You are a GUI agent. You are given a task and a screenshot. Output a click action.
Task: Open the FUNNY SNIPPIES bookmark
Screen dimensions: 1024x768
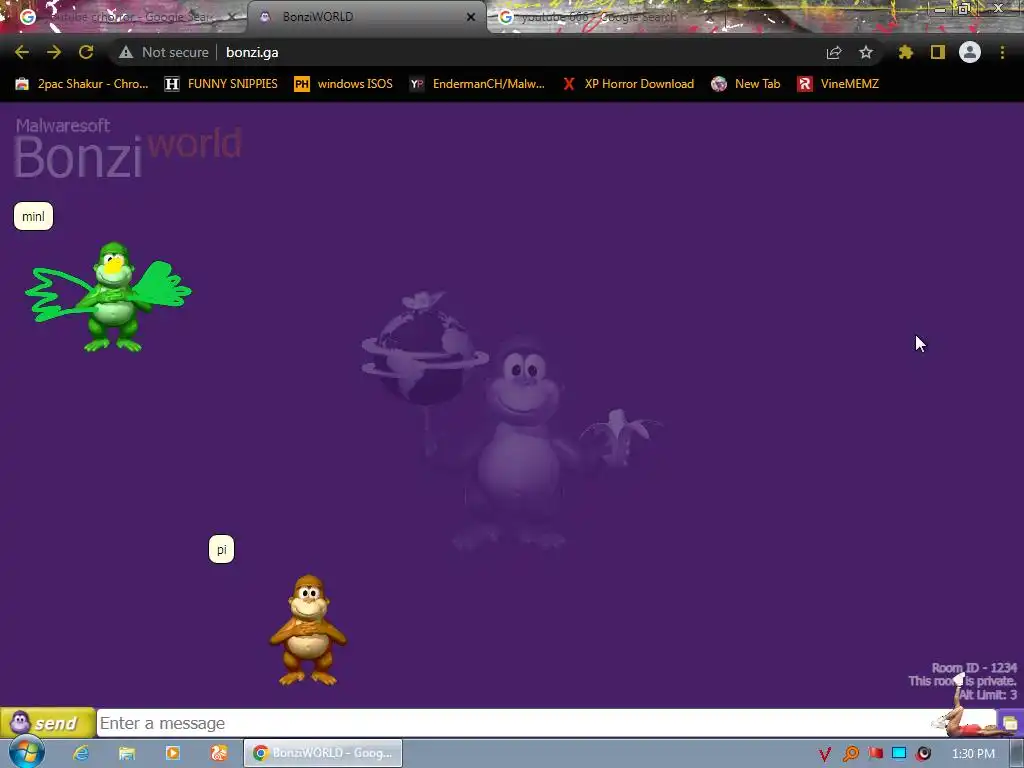[x=221, y=84]
